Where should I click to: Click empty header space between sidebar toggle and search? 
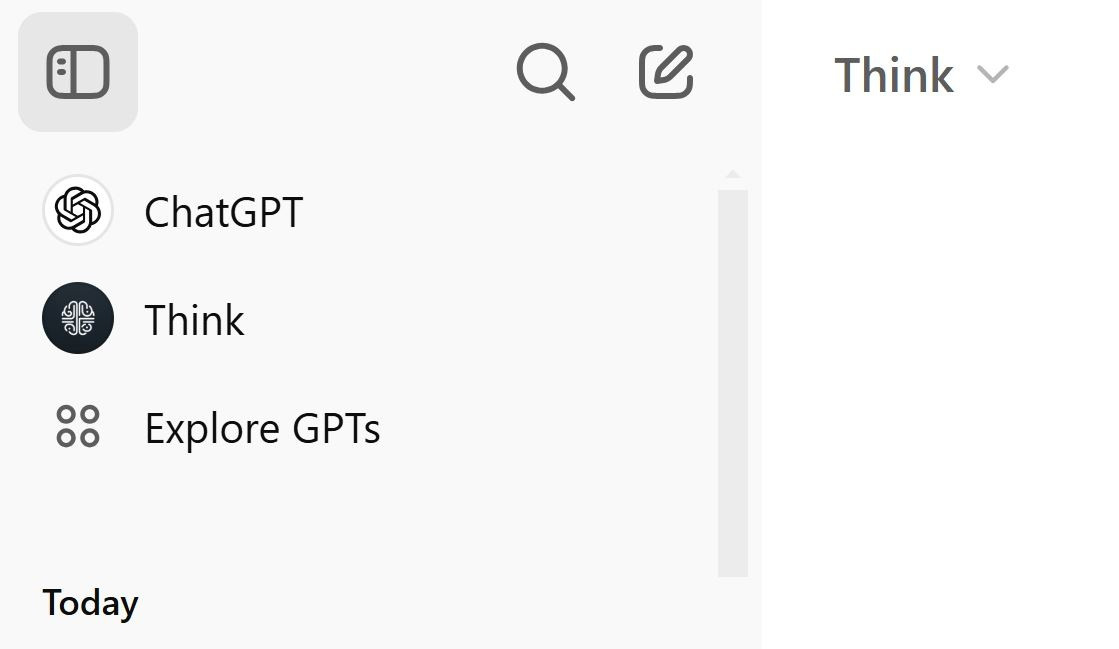pos(320,72)
